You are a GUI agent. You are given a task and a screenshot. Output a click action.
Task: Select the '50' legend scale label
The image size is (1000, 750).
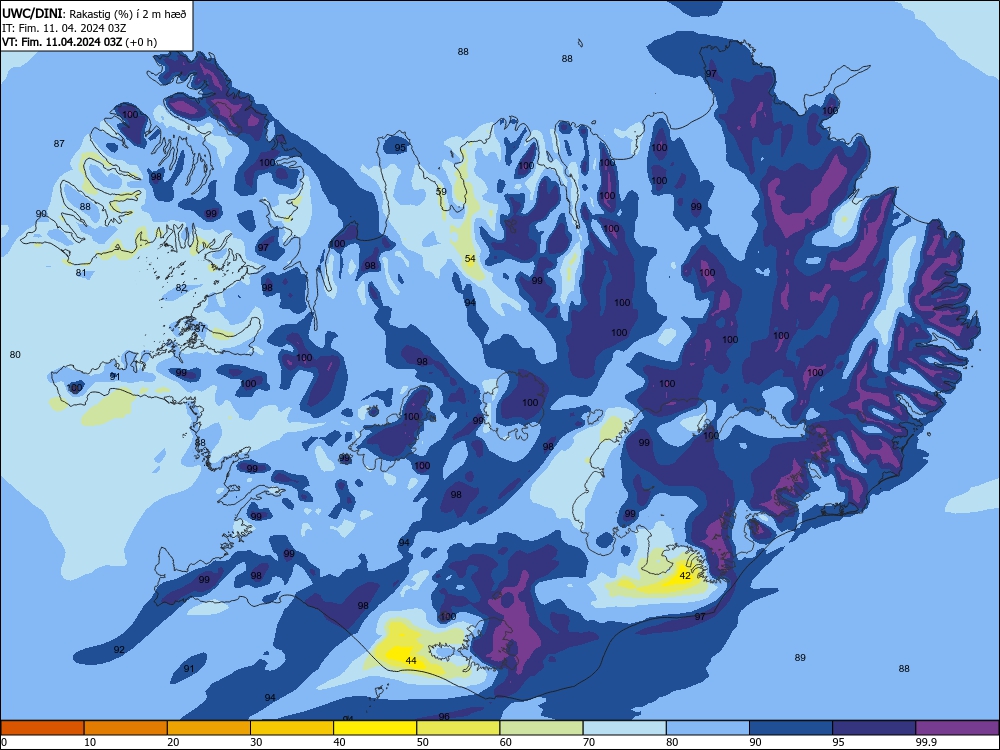click(x=423, y=742)
